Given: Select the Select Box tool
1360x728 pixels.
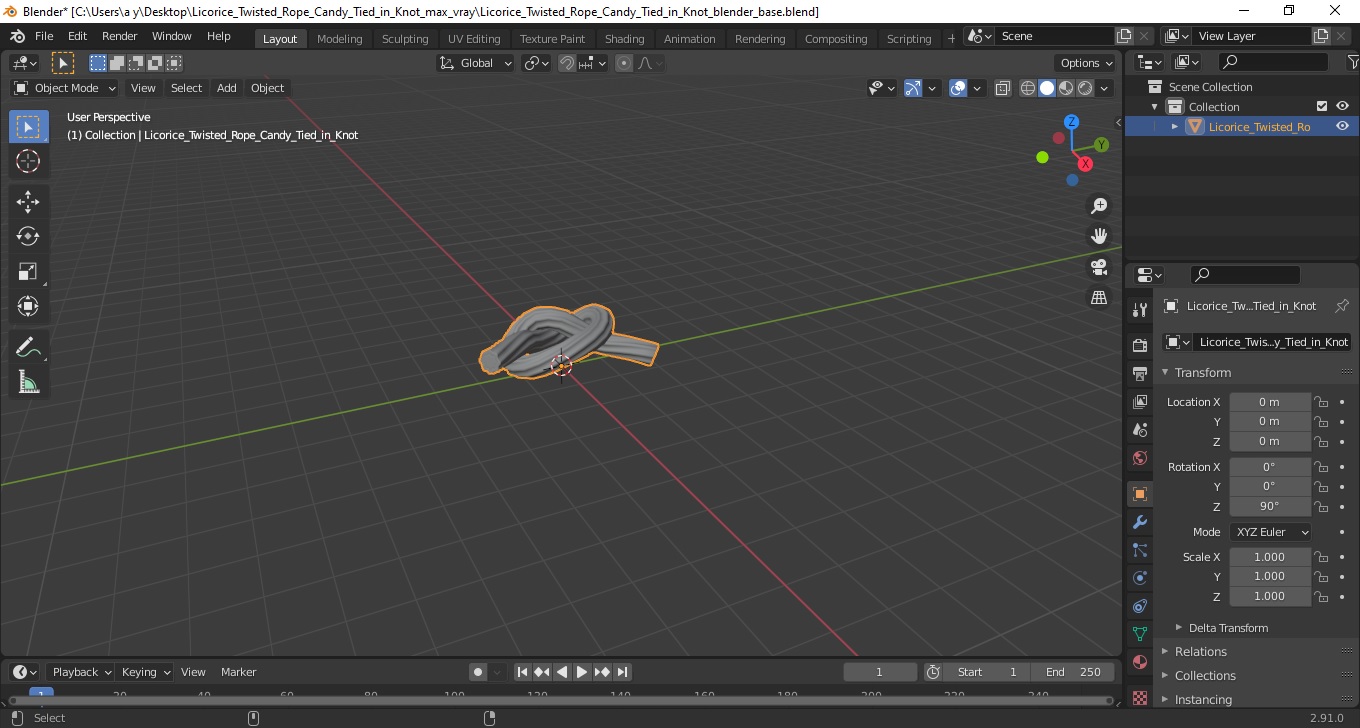Looking at the screenshot, I should (x=28, y=127).
